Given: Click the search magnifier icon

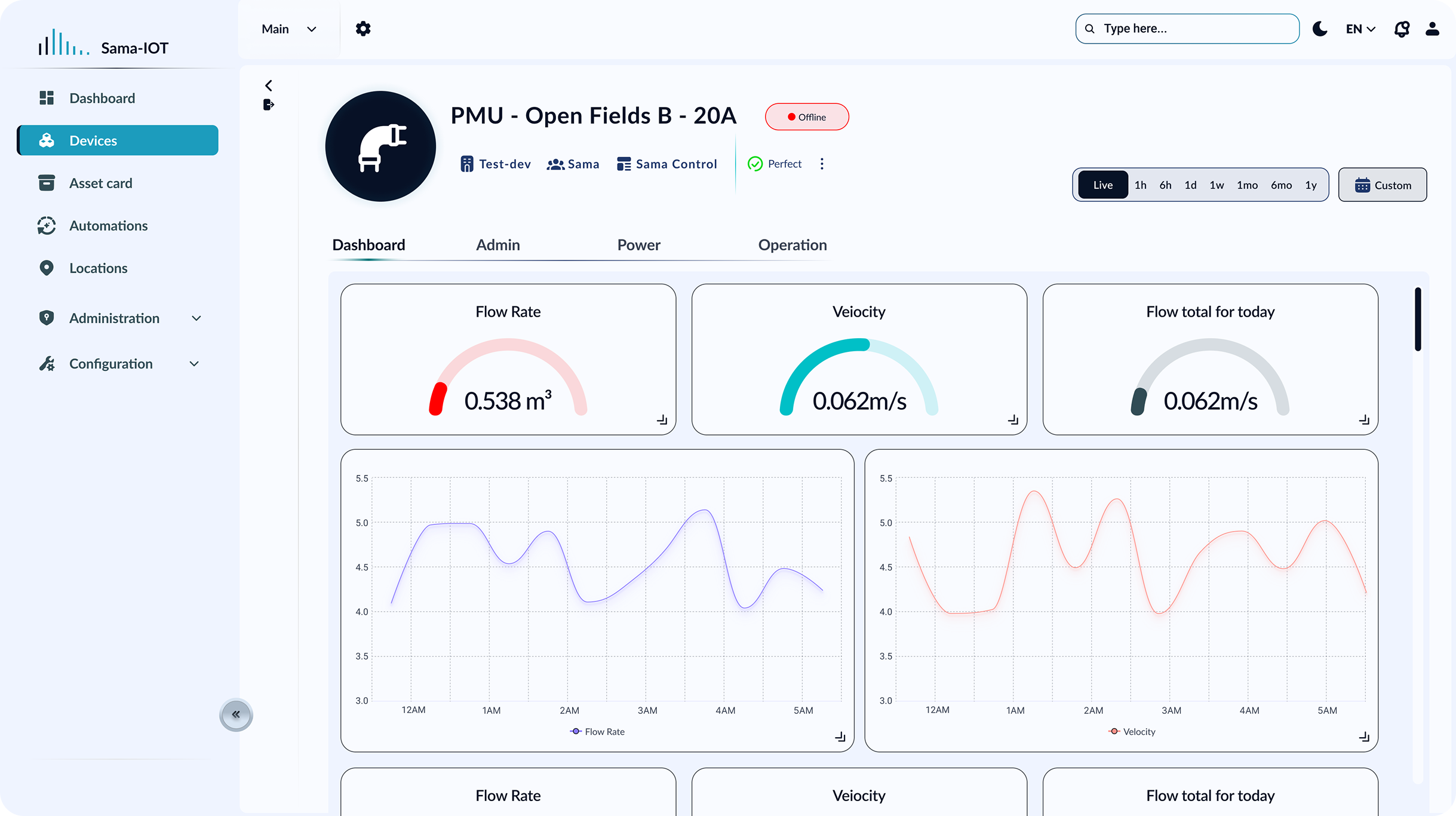Looking at the screenshot, I should tap(1090, 28).
